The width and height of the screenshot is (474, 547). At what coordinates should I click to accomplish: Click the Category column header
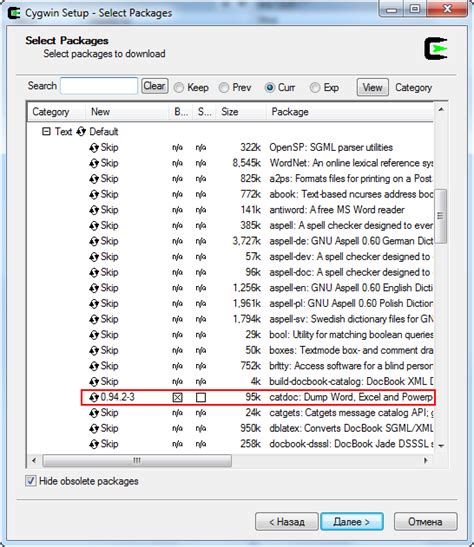[57, 112]
